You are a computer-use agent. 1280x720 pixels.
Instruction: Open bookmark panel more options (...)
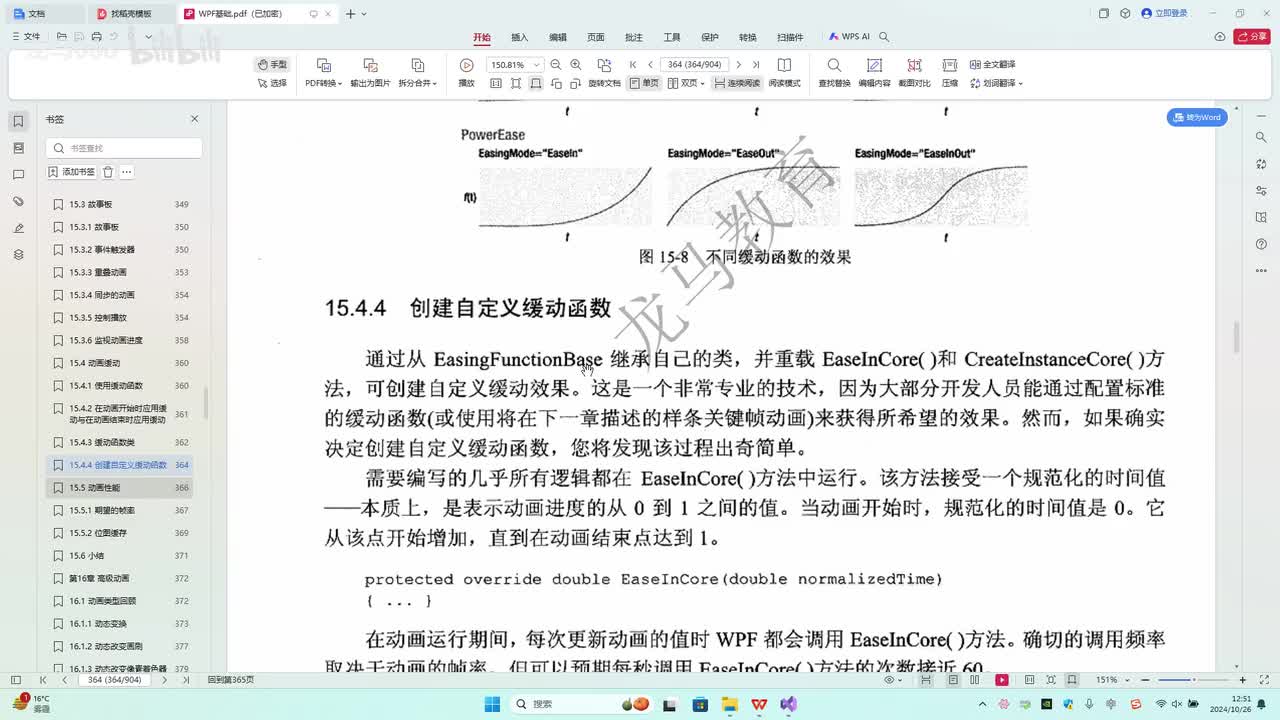coord(127,172)
